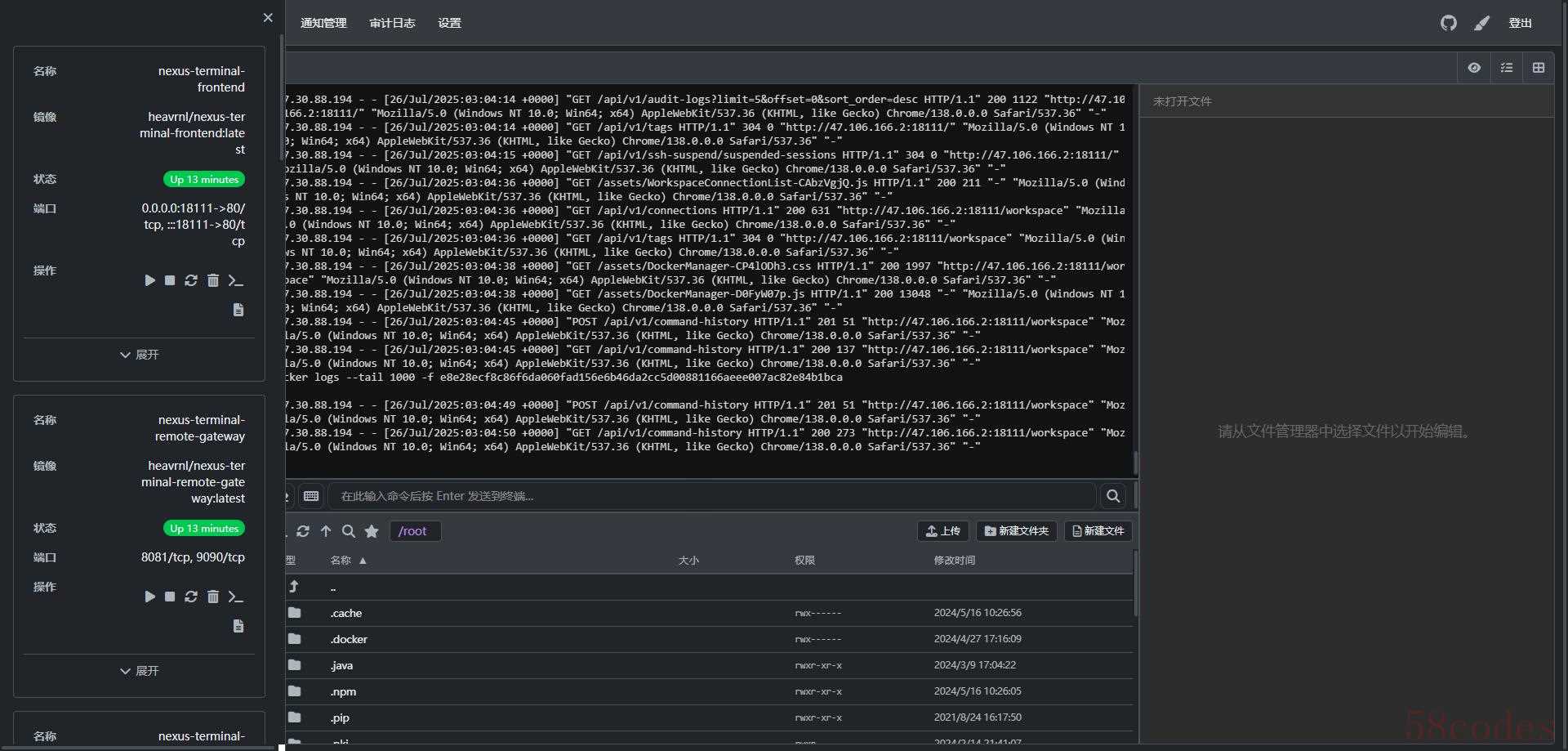
Task: Click .docker modified time 2024/4/27 17:16:09
Action: pyautogui.click(x=978, y=639)
